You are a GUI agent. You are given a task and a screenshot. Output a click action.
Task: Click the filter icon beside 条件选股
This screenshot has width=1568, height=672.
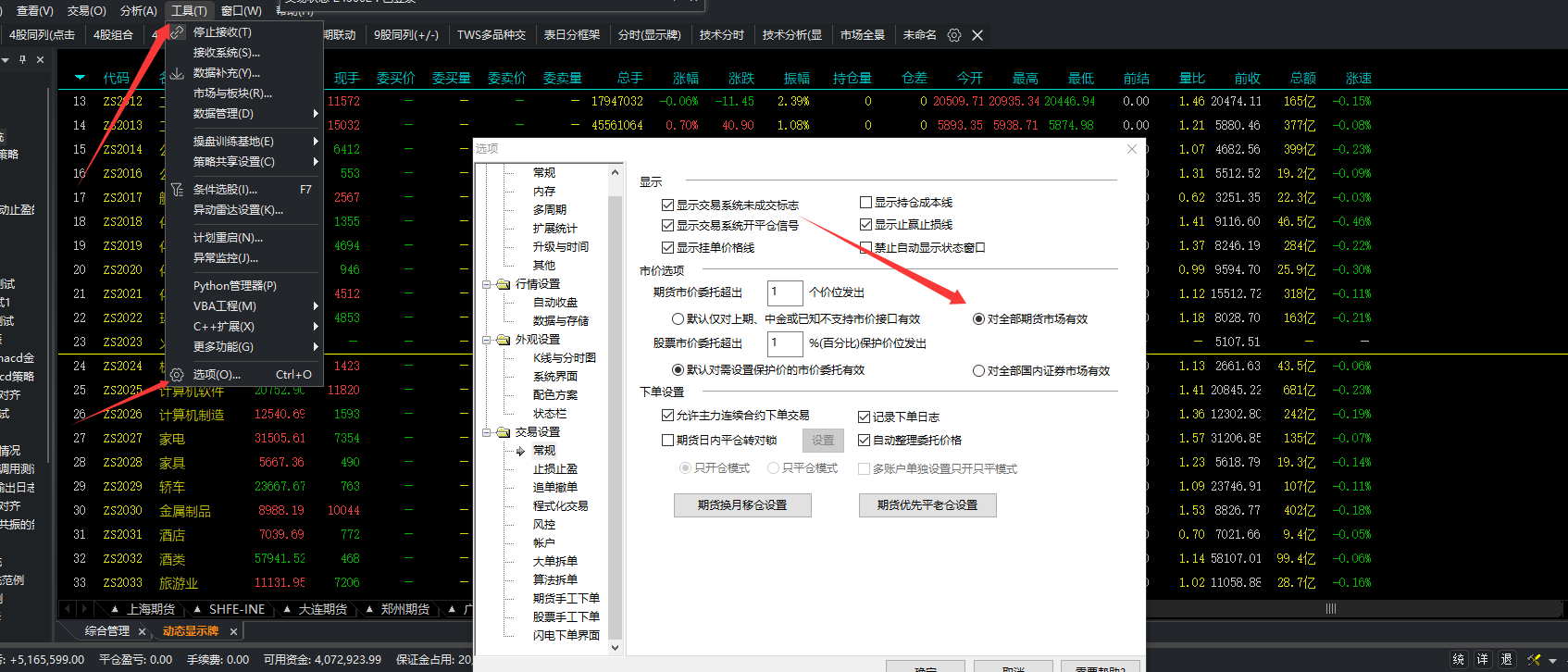(177, 190)
